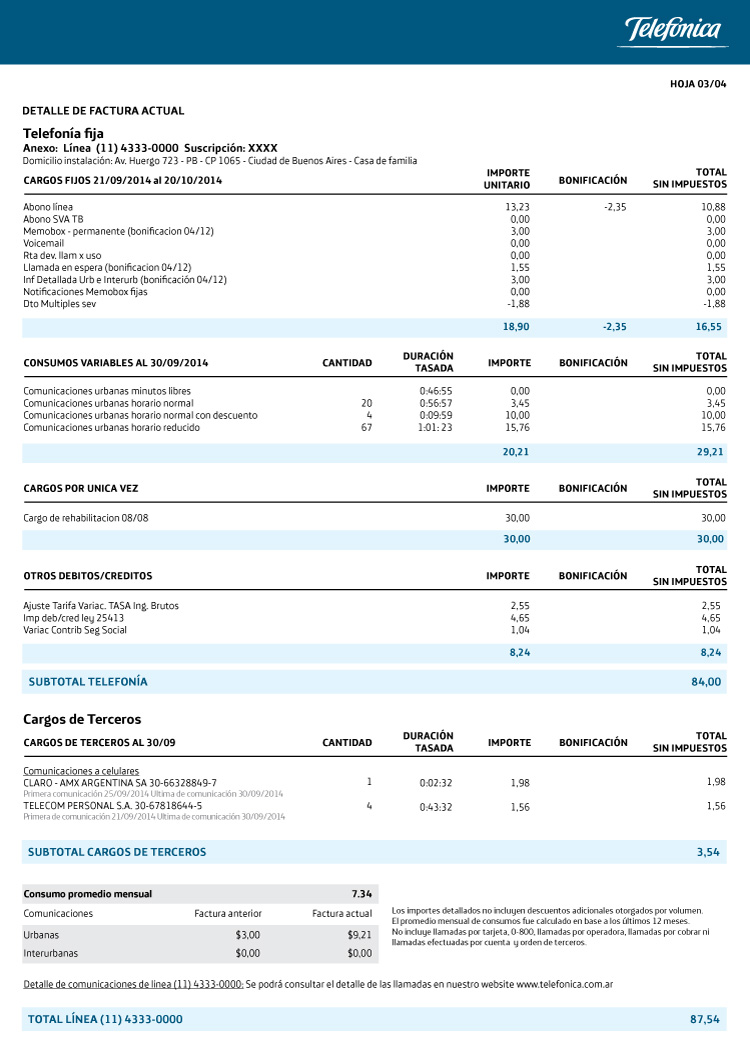Image resolution: width=750 pixels, height=1061 pixels.
Task: Select the 0:46:55 duration value
Action: coord(436,391)
